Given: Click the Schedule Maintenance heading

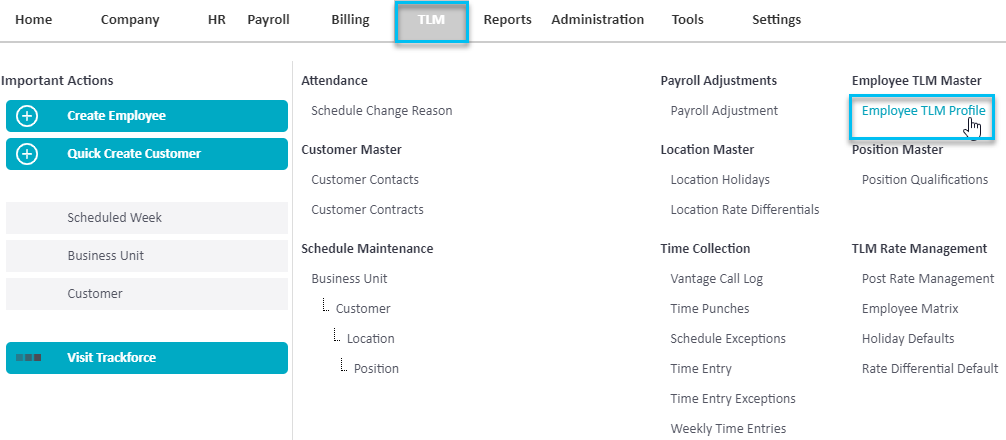Looking at the screenshot, I should click(x=367, y=249).
